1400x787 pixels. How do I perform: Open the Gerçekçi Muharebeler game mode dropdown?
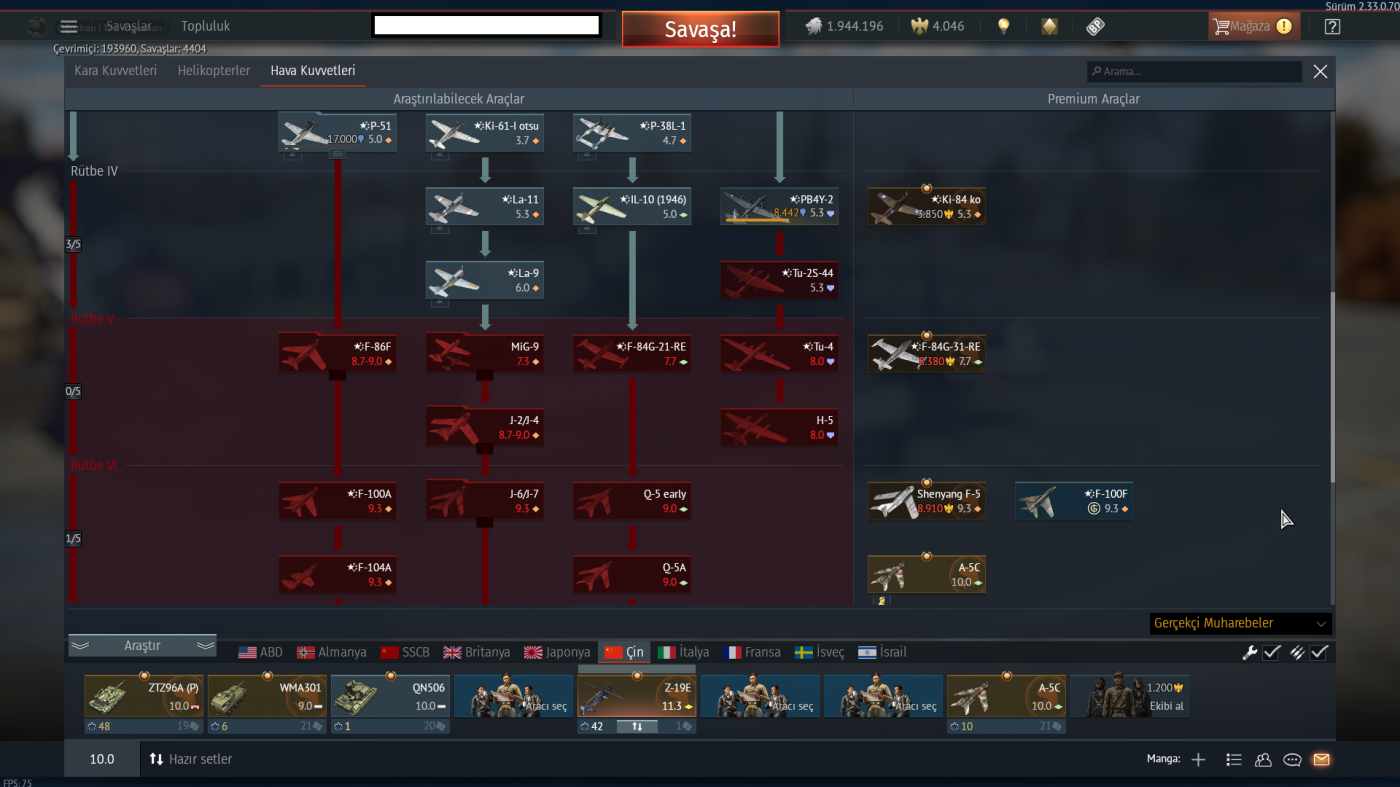pyautogui.click(x=1240, y=623)
